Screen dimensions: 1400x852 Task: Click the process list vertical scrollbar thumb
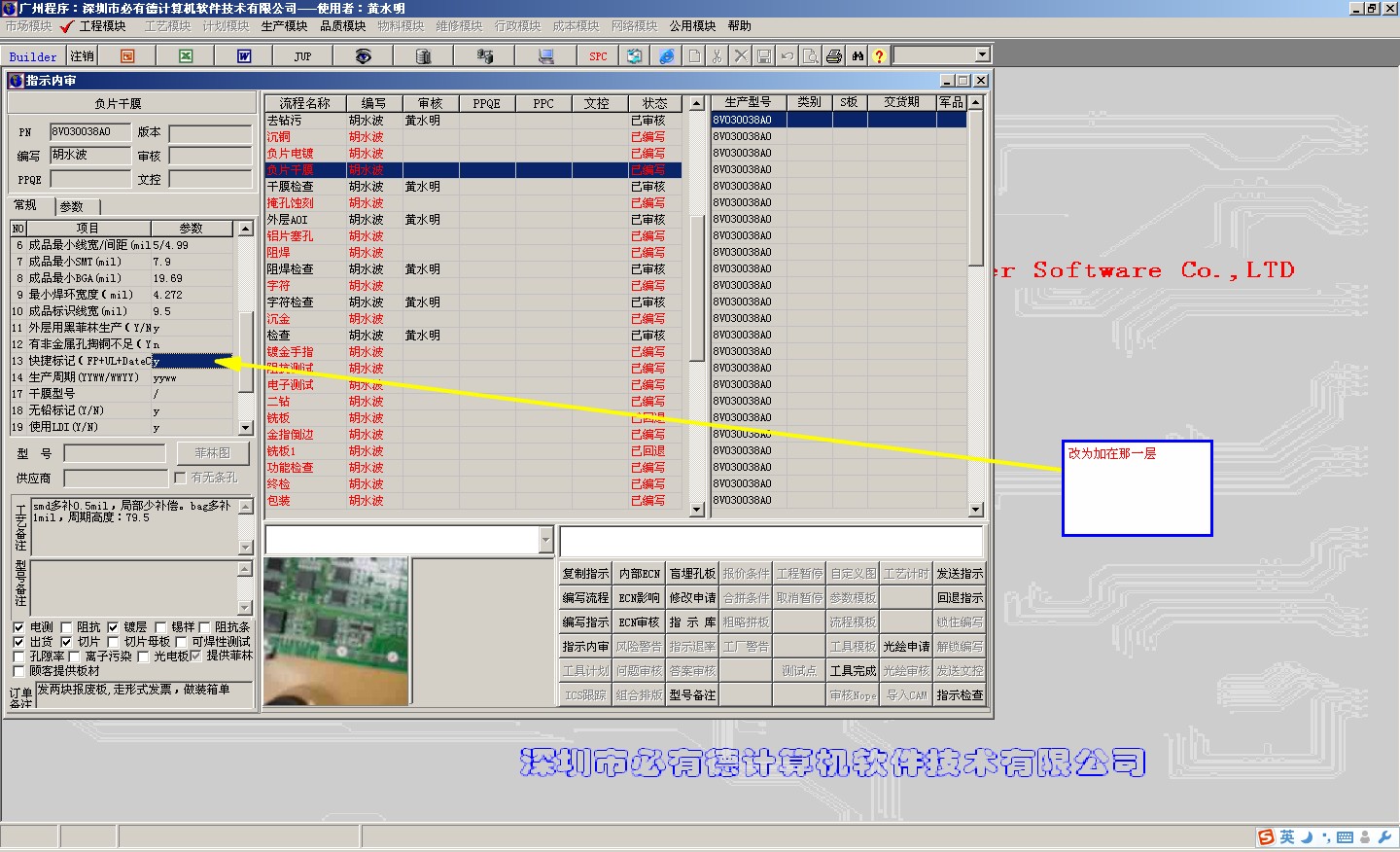click(x=696, y=287)
